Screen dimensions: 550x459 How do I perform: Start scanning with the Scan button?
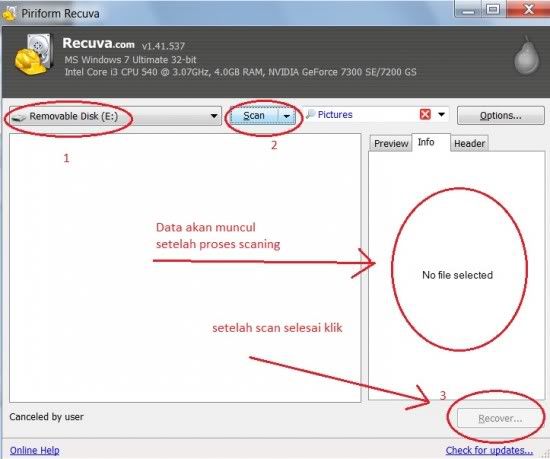point(254,116)
